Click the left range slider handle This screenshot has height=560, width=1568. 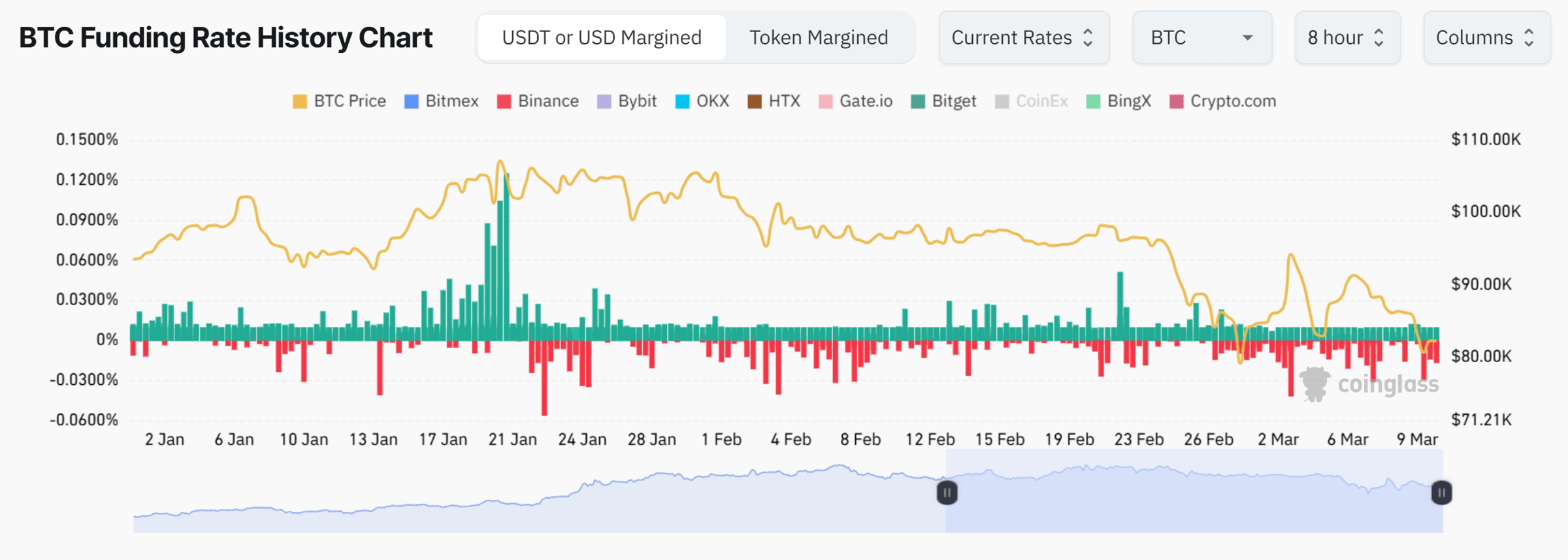click(x=947, y=492)
